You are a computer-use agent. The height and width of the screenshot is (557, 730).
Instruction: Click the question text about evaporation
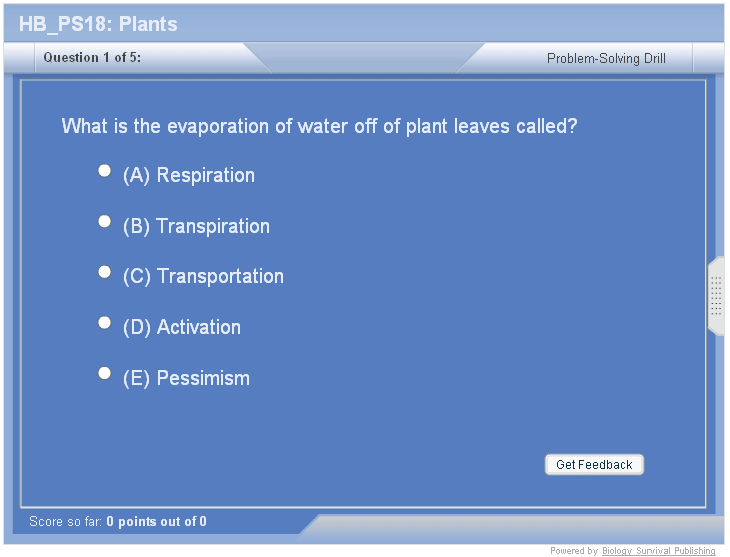pyautogui.click(x=319, y=127)
